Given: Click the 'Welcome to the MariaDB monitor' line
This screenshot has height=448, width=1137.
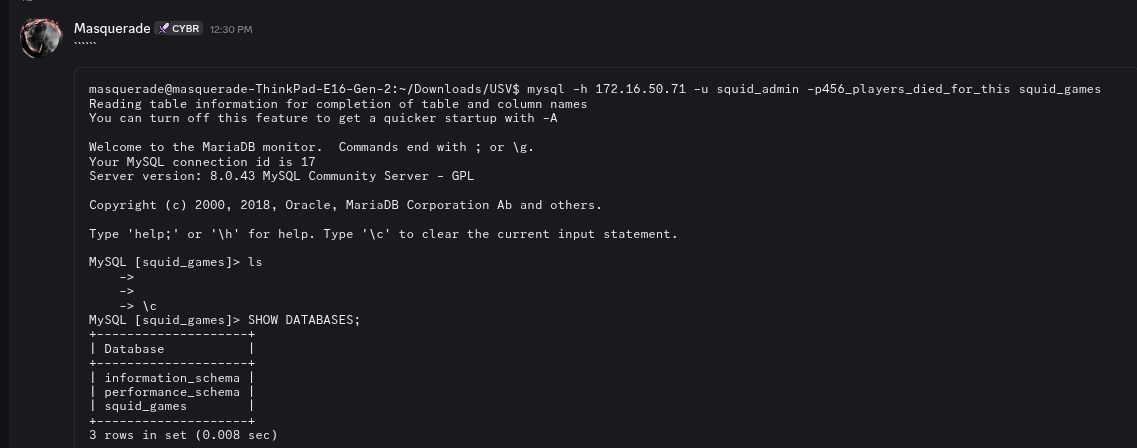Looking at the screenshot, I should (x=311, y=147).
